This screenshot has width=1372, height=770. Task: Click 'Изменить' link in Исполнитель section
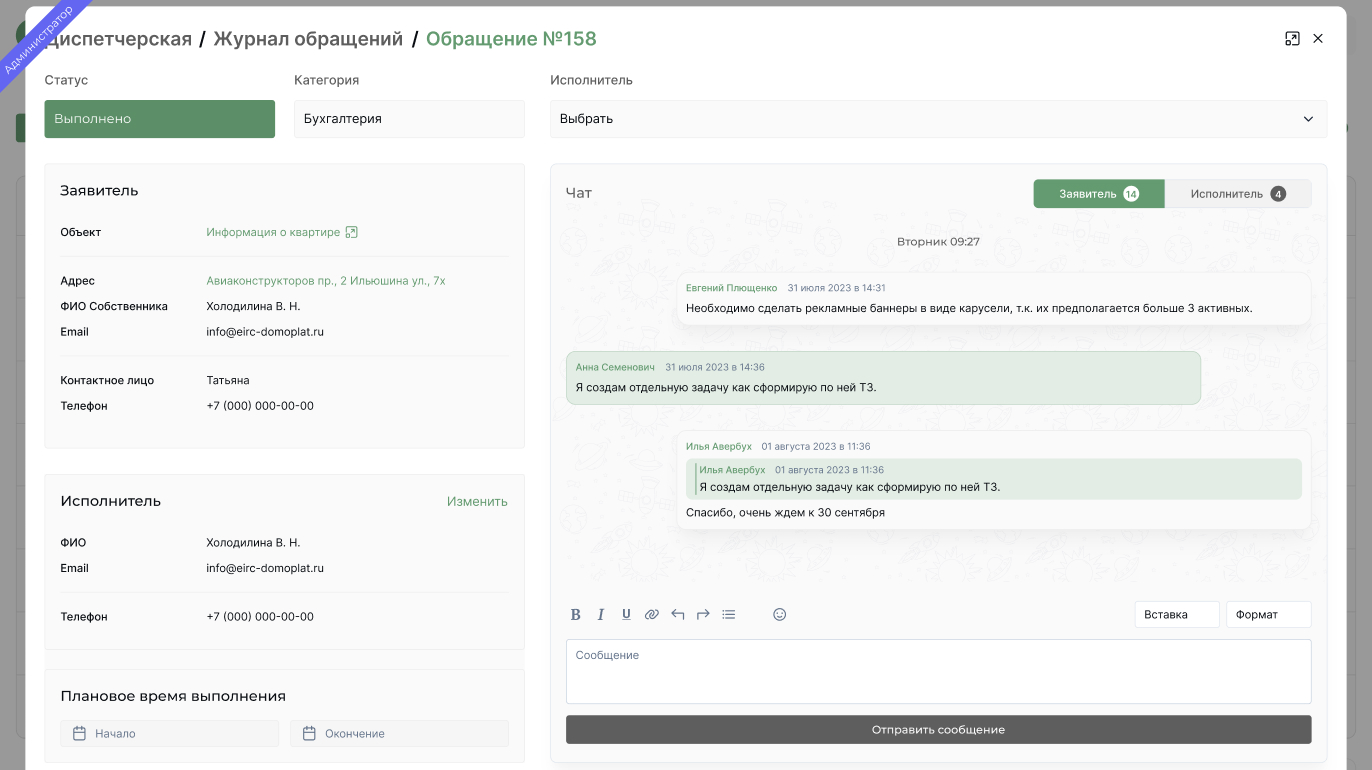click(x=477, y=501)
